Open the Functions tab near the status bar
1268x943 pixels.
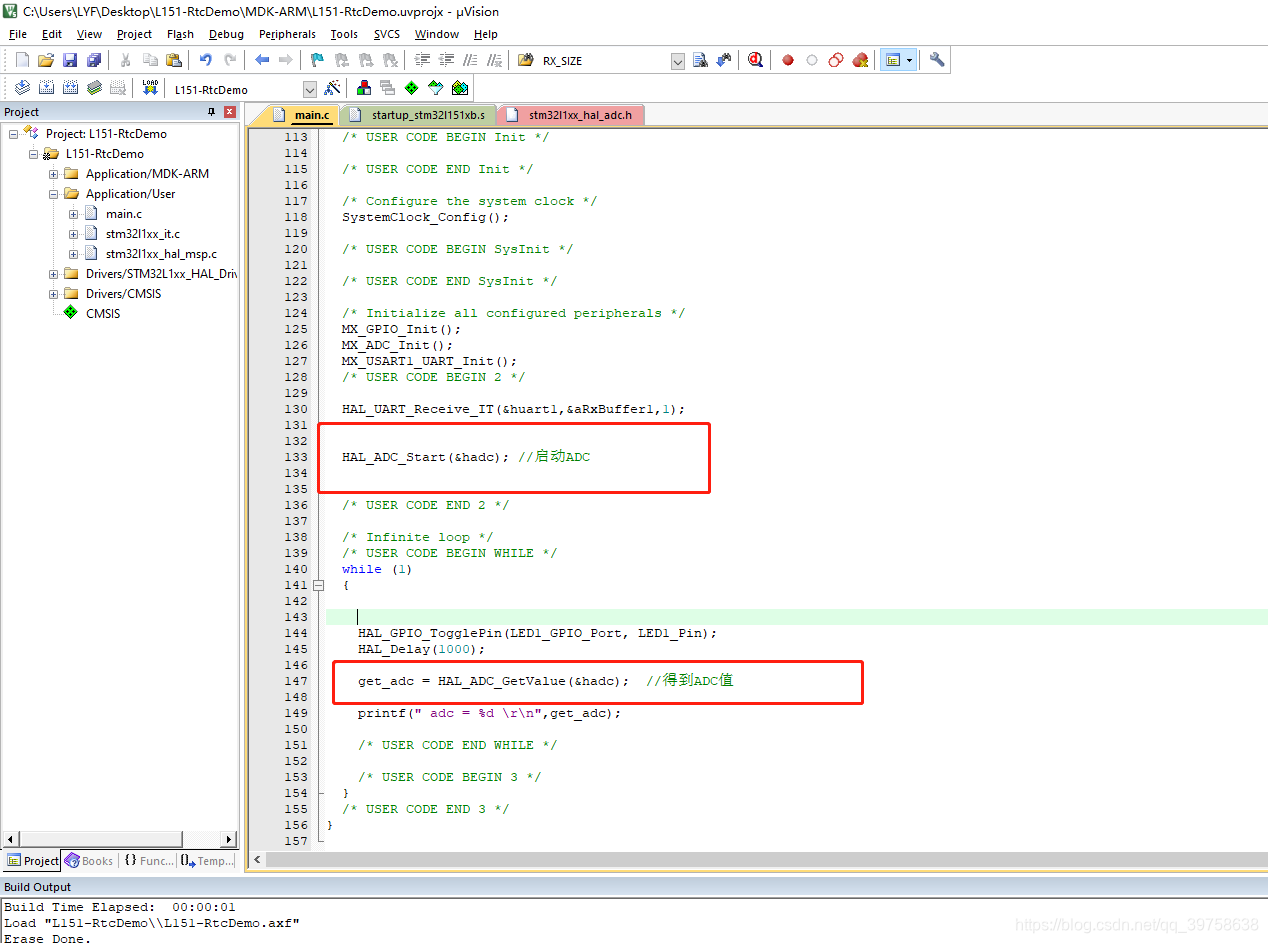tap(148, 860)
